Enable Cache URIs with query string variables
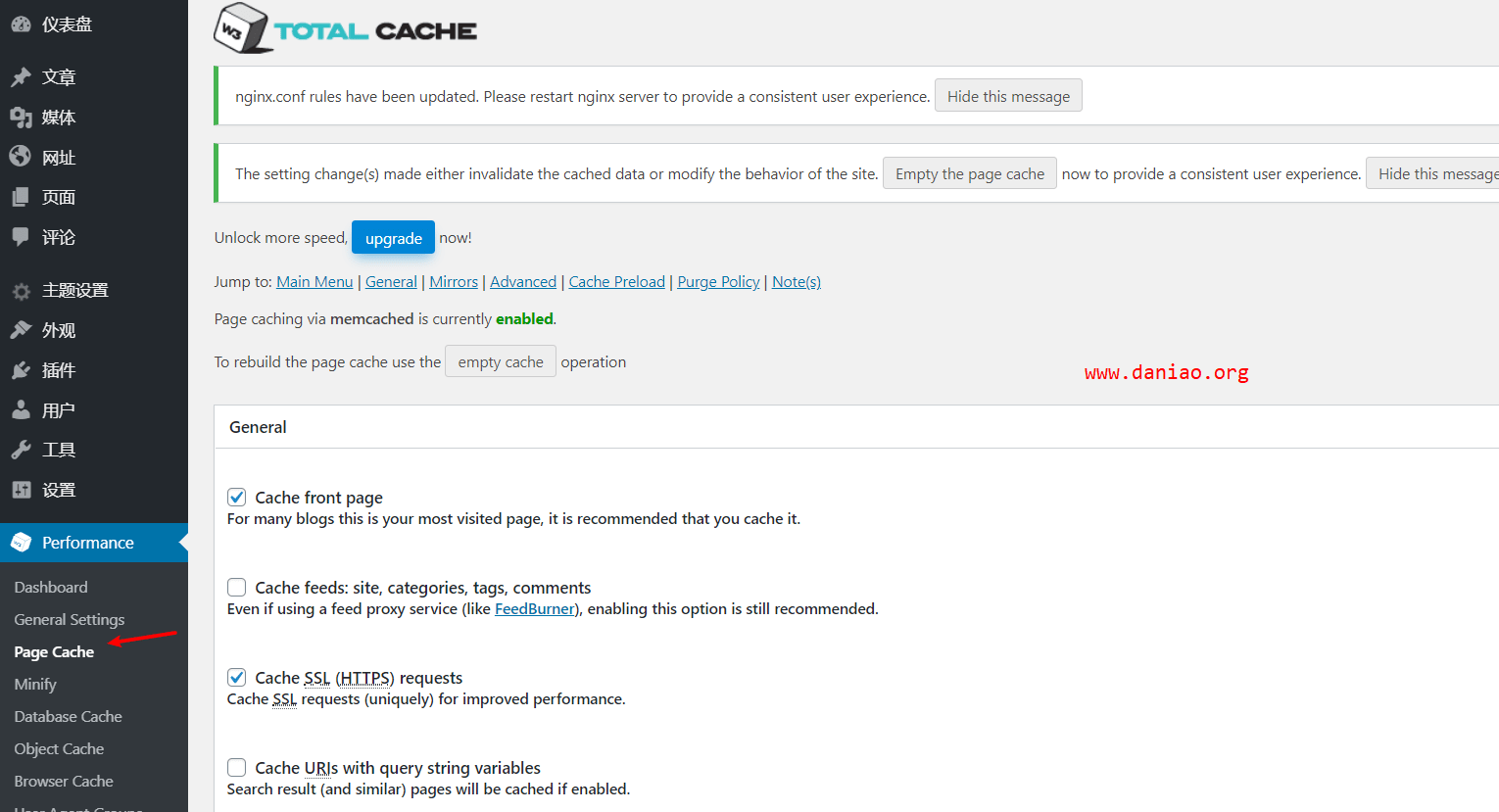Image resolution: width=1499 pixels, height=812 pixels. point(236,767)
